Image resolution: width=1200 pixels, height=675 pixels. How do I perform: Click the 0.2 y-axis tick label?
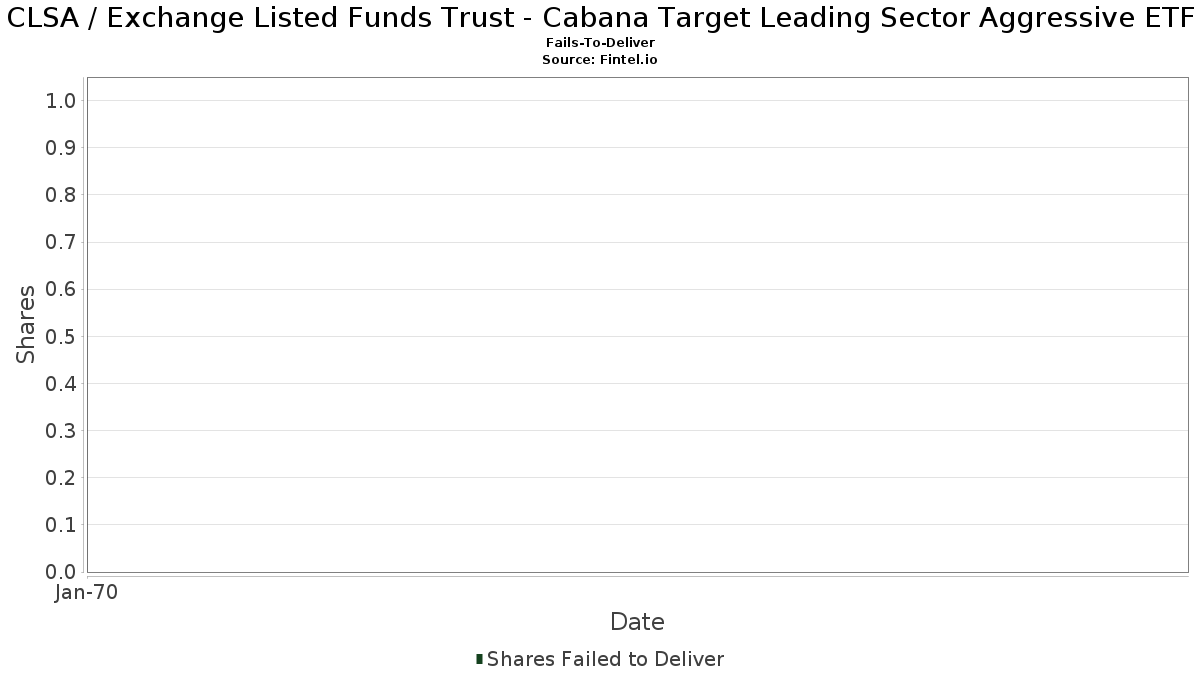(x=61, y=477)
